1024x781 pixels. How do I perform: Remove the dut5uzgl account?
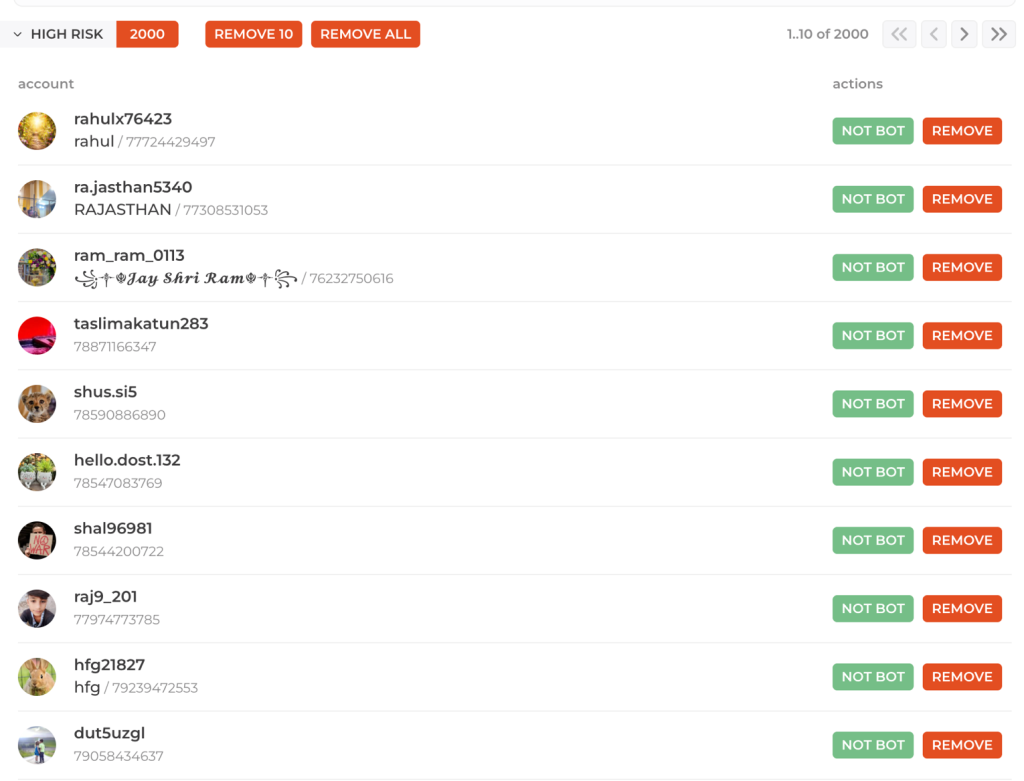(x=961, y=744)
